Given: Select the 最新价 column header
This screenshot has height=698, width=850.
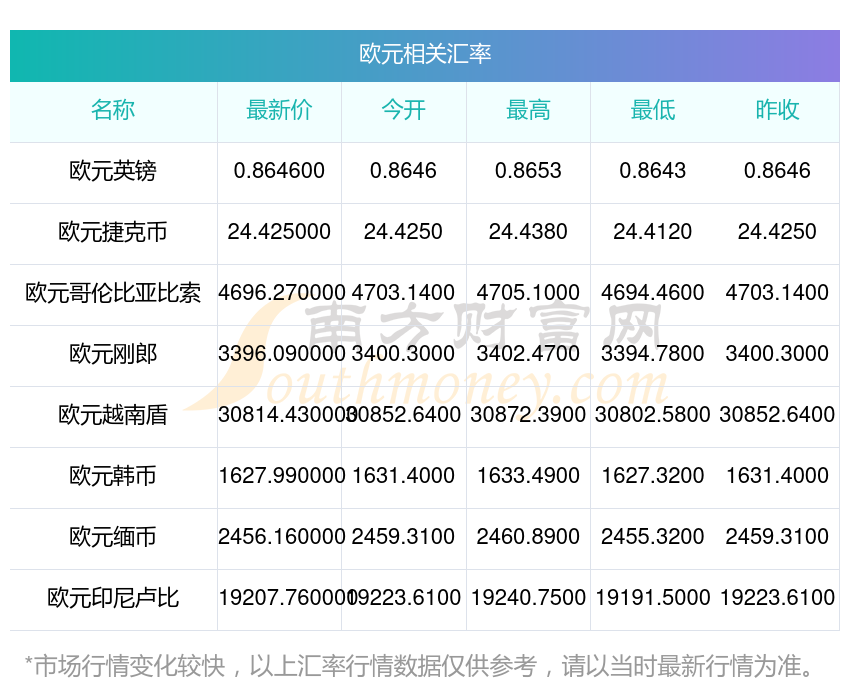Looking at the screenshot, I should [279, 110].
